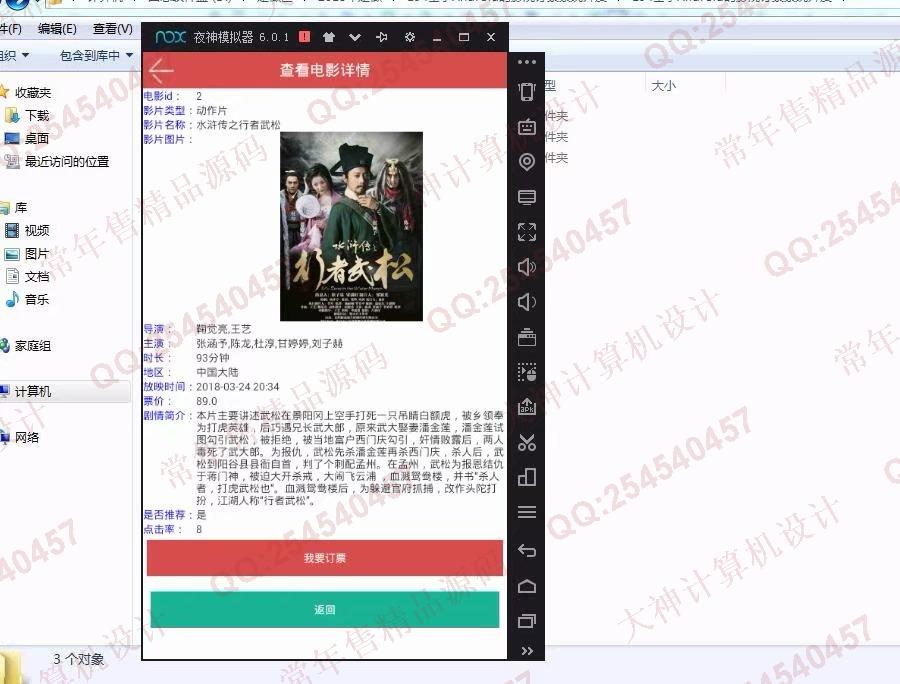Viewport: 900px width, 684px height.
Task: Open 桌面 in Explorer sidebar
Action: (37, 138)
